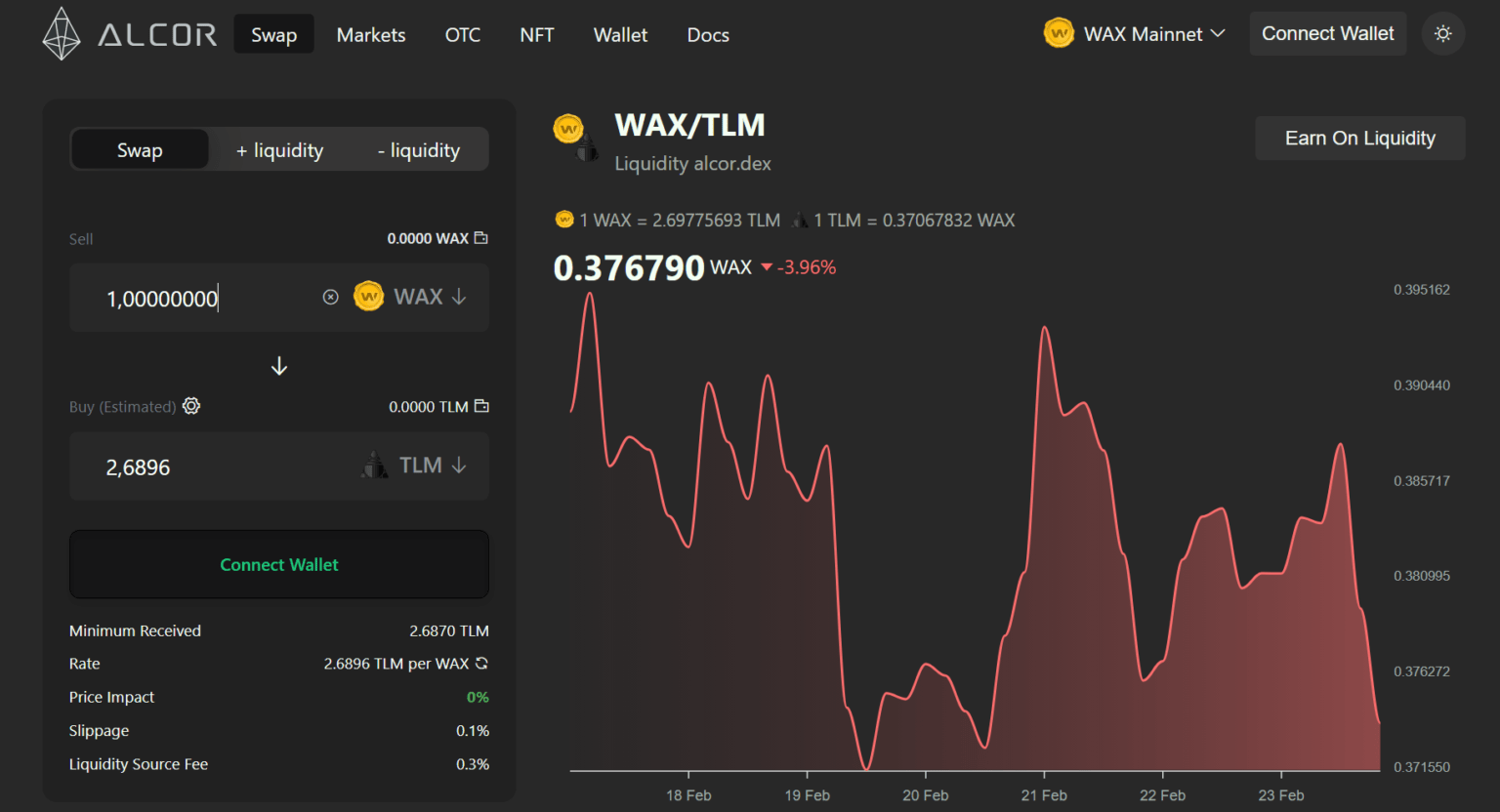Open the Markets menu item
This screenshot has width=1500, height=812.
tap(370, 34)
